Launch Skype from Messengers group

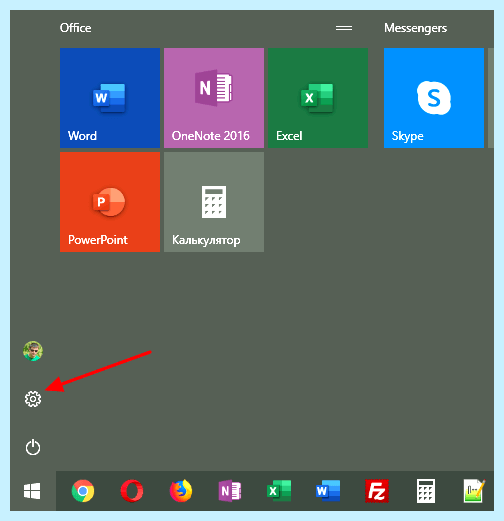434,98
